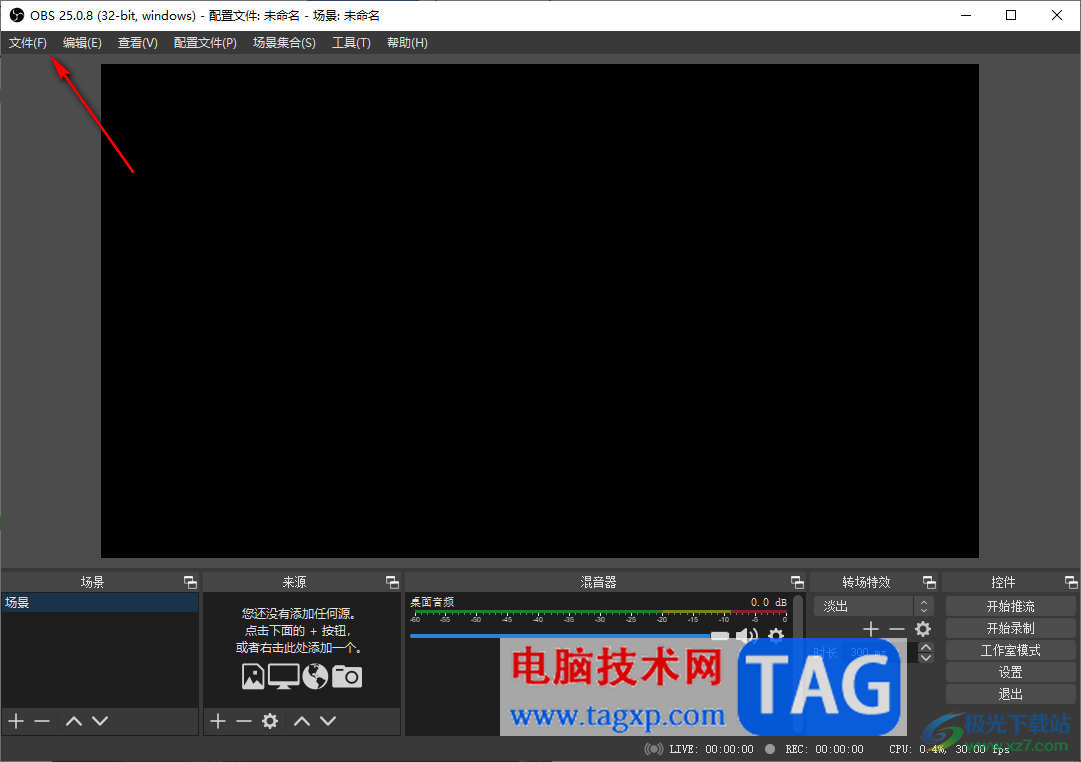Move the scene up with the up arrow
Image resolution: width=1081 pixels, height=762 pixels.
[x=74, y=721]
